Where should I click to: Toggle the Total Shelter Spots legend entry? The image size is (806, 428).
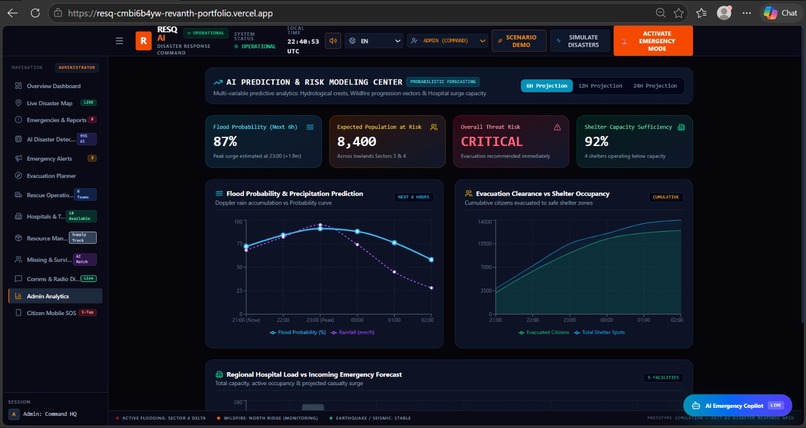[x=600, y=332]
